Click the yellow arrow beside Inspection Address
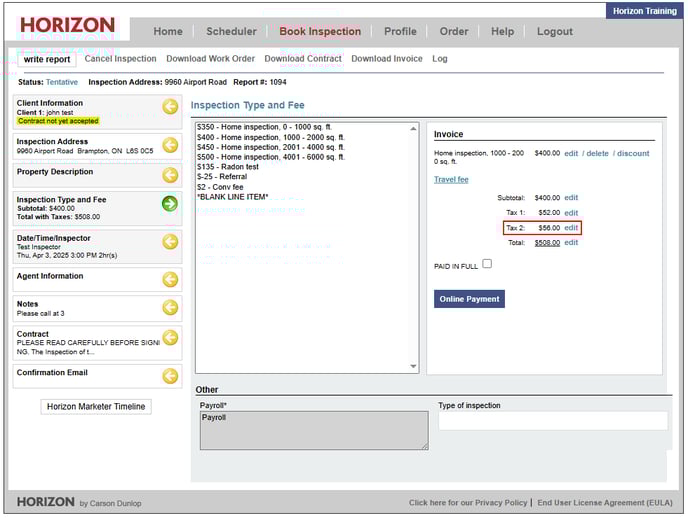 pos(170,145)
